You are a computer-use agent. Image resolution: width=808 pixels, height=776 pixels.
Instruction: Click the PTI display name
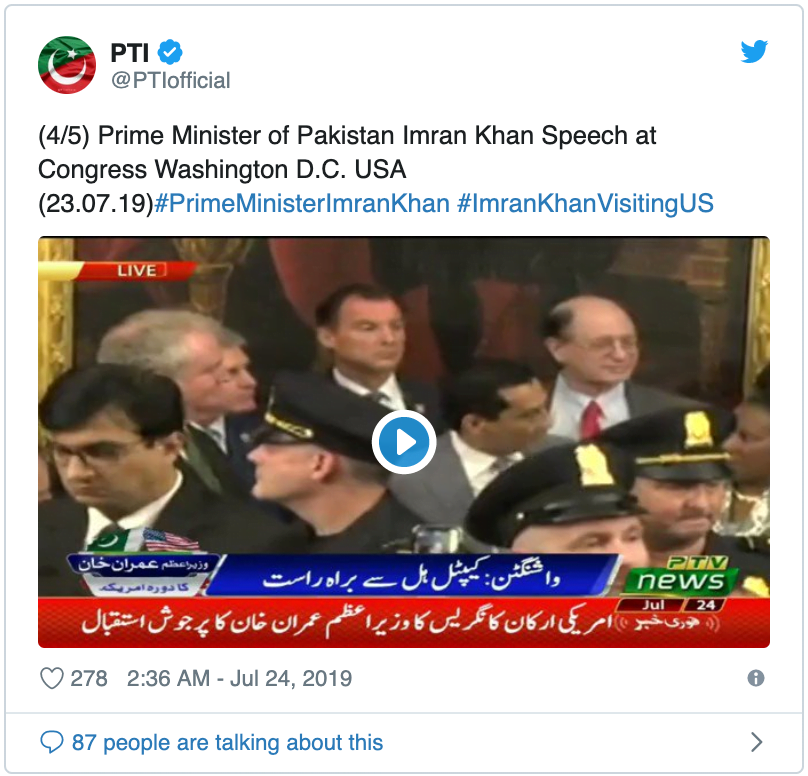[130, 52]
